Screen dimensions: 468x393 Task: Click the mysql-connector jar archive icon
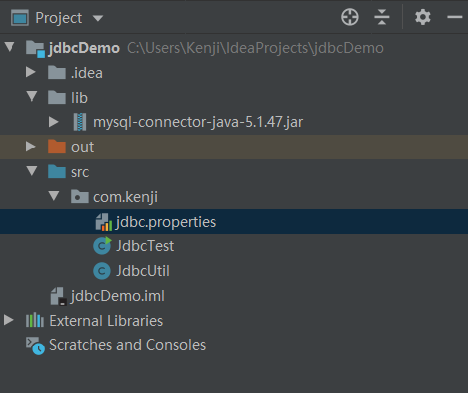pyautogui.click(x=80, y=122)
